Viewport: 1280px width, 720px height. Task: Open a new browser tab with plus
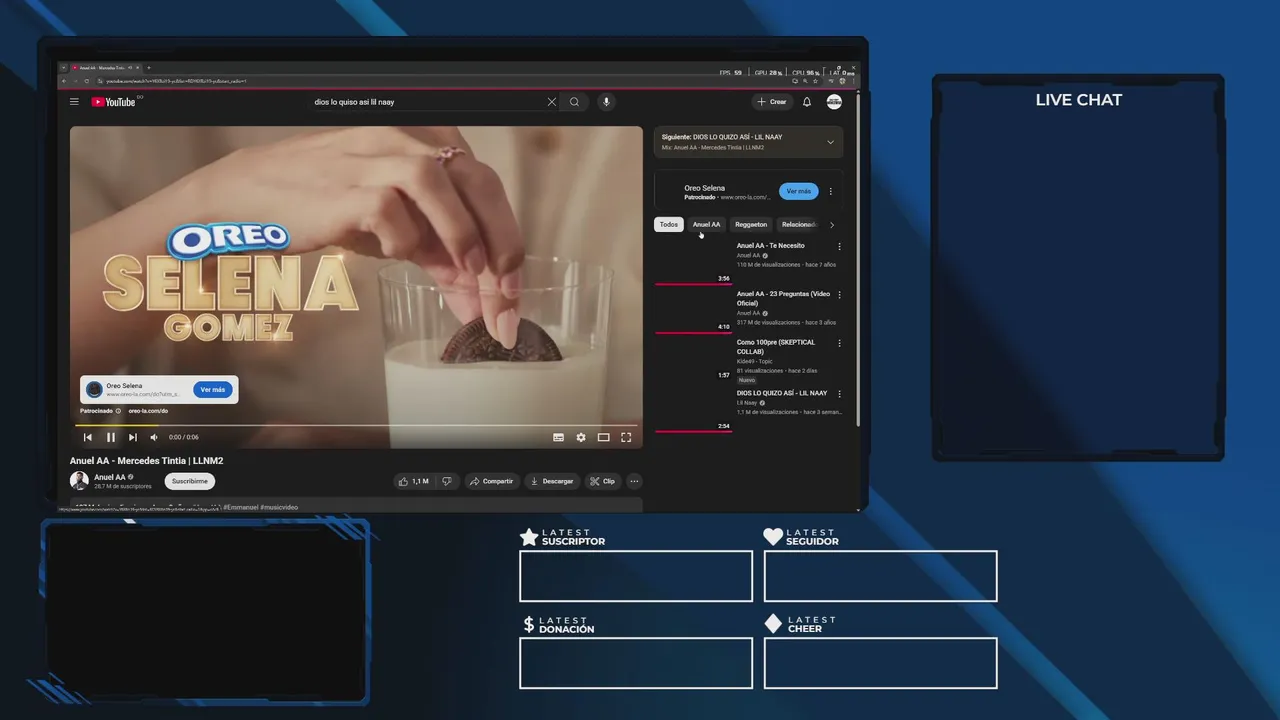148,68
